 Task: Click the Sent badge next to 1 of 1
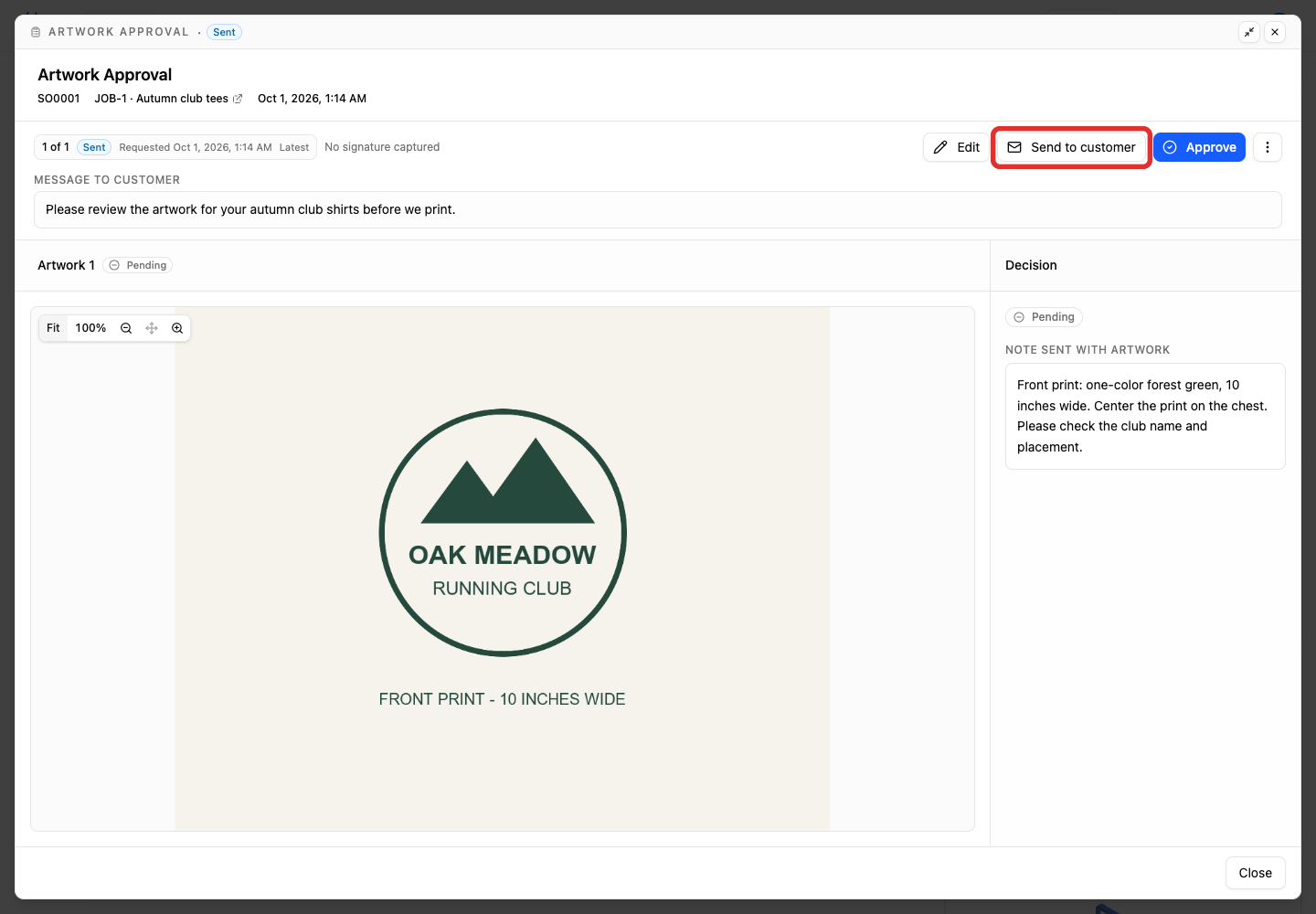click(x=94, y=147)
